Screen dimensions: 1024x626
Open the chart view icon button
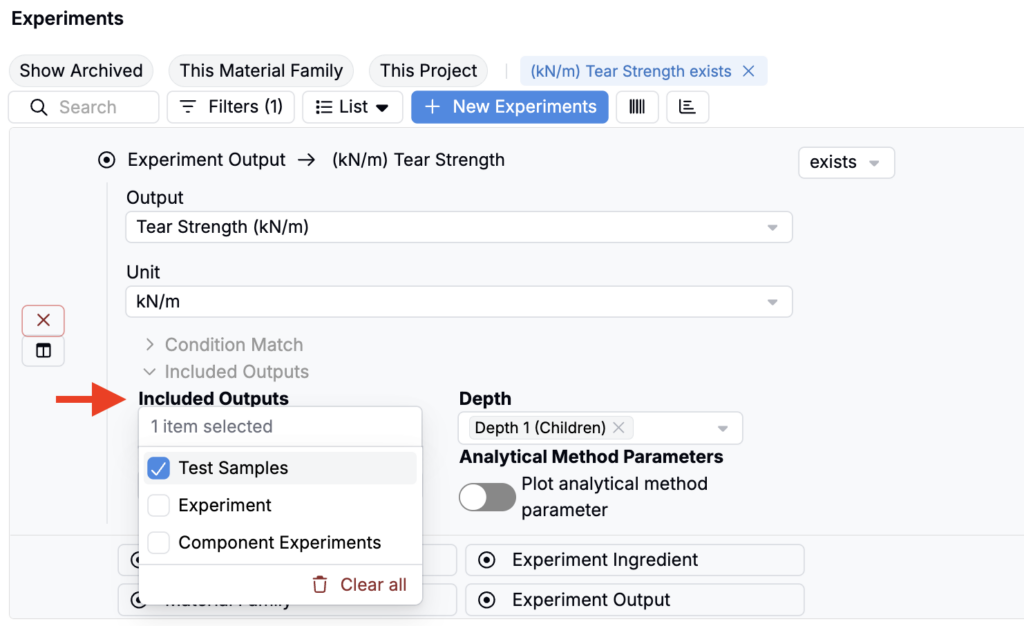tap(687, 107)
